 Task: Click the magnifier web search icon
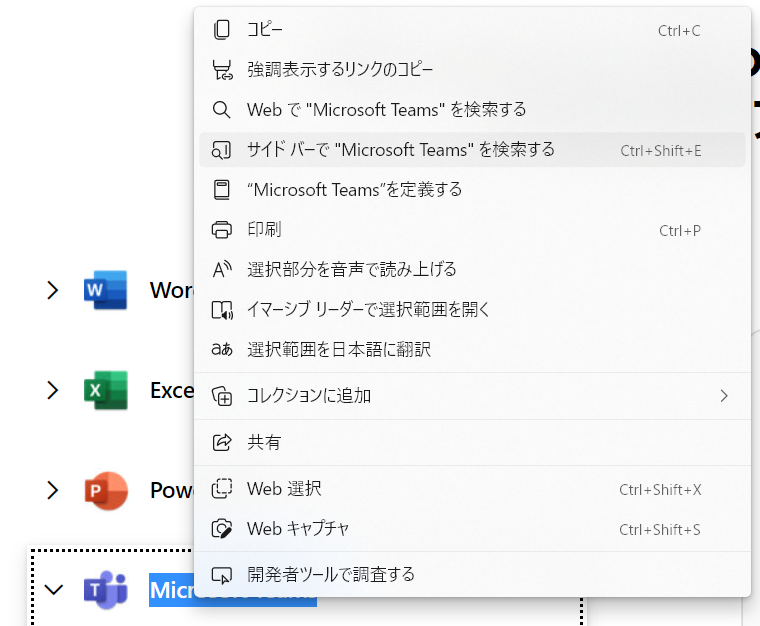point(222,110)
